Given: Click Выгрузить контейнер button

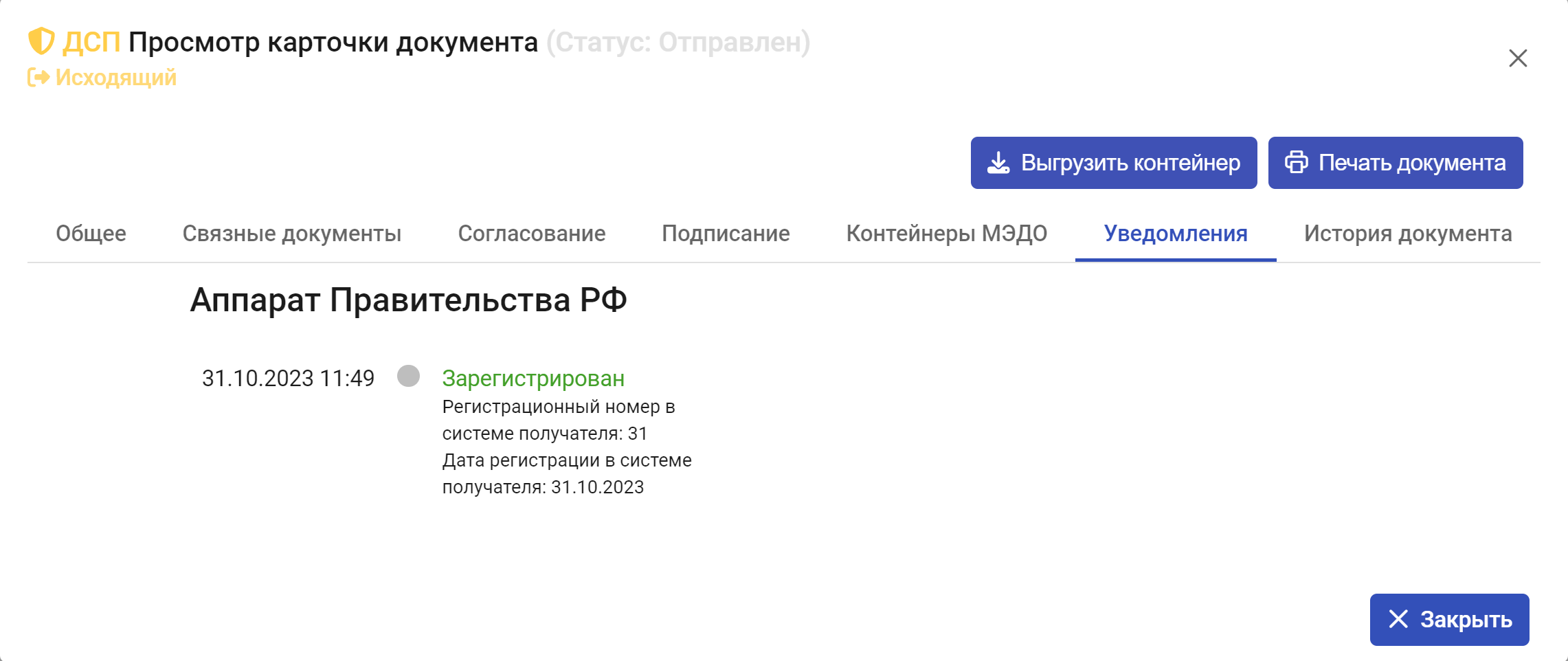Looking at the screenshot, I should click(1114, 163).
